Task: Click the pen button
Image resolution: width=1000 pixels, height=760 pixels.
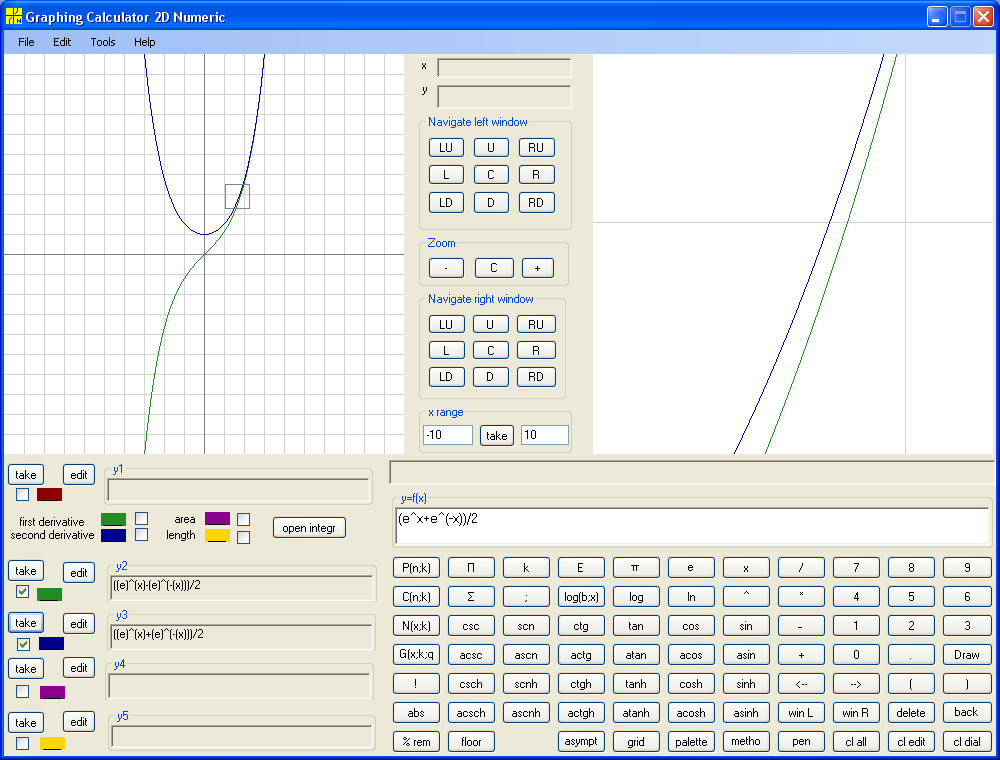Action: 801,742
